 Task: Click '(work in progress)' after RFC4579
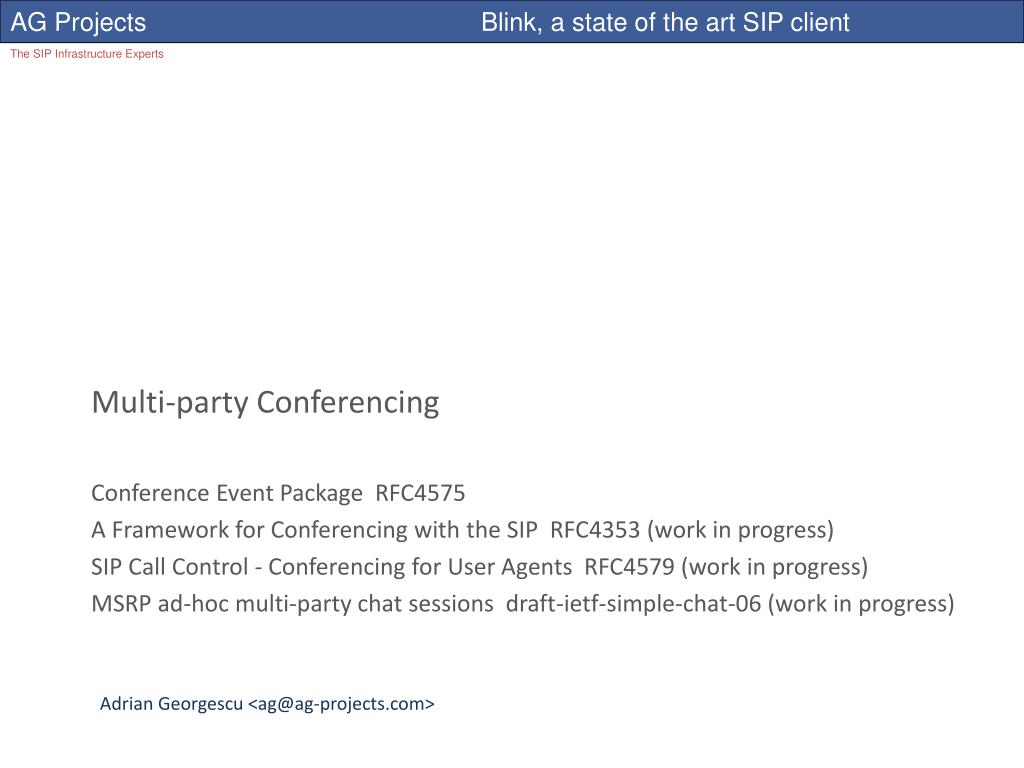[775, 568]
